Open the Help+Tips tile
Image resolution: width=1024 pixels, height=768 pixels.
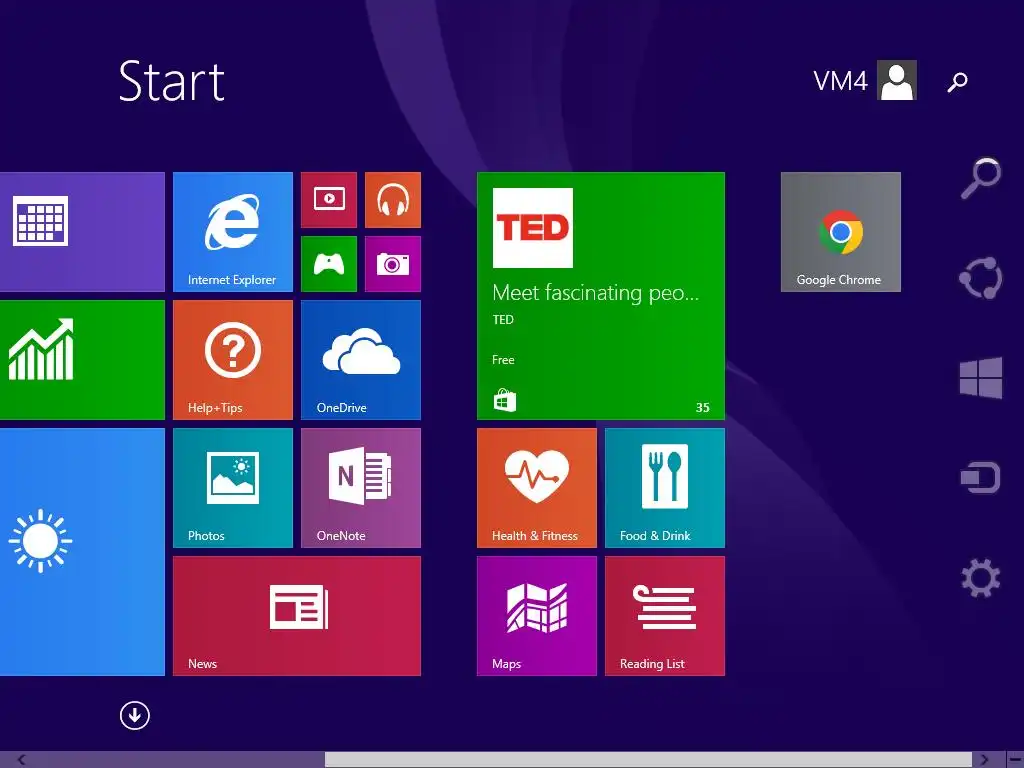[232, 360]
